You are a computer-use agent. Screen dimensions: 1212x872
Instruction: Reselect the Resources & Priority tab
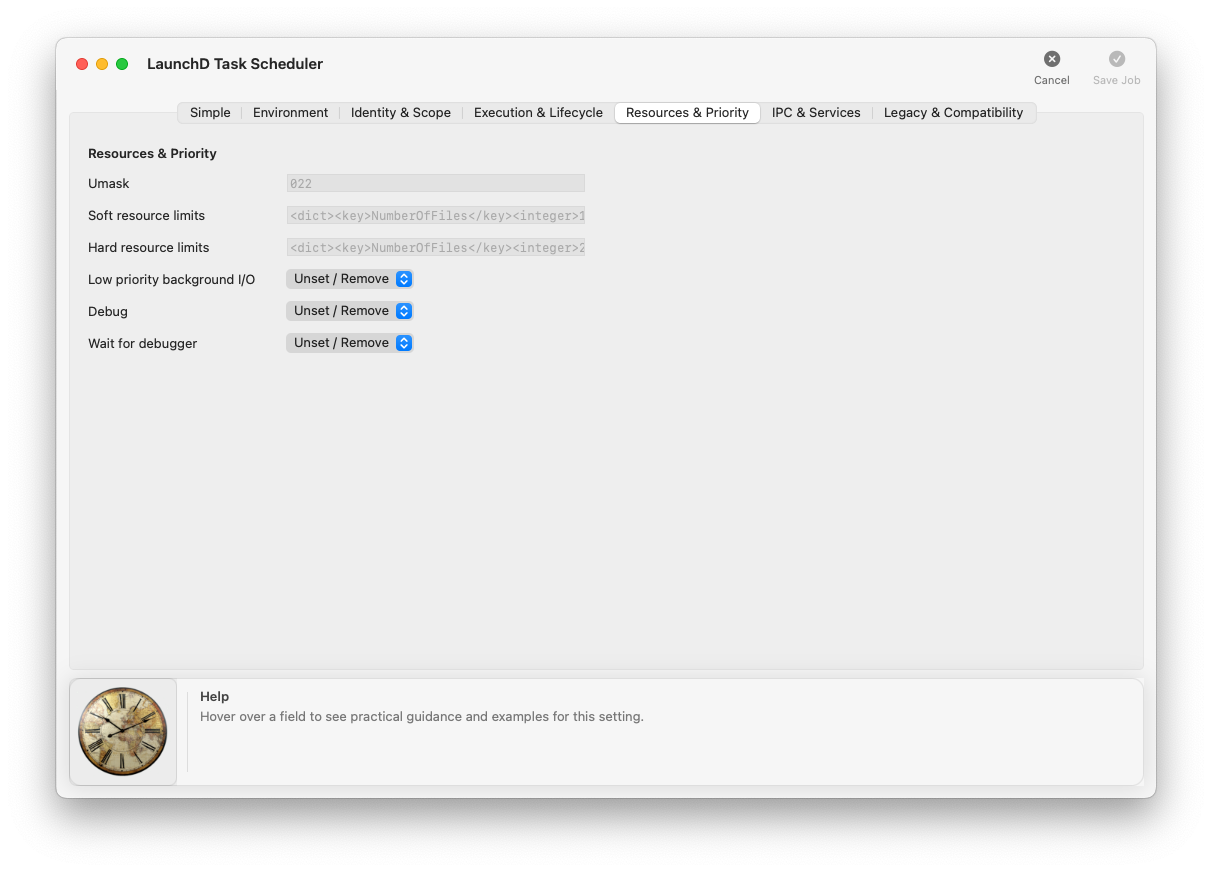(687, 112)
